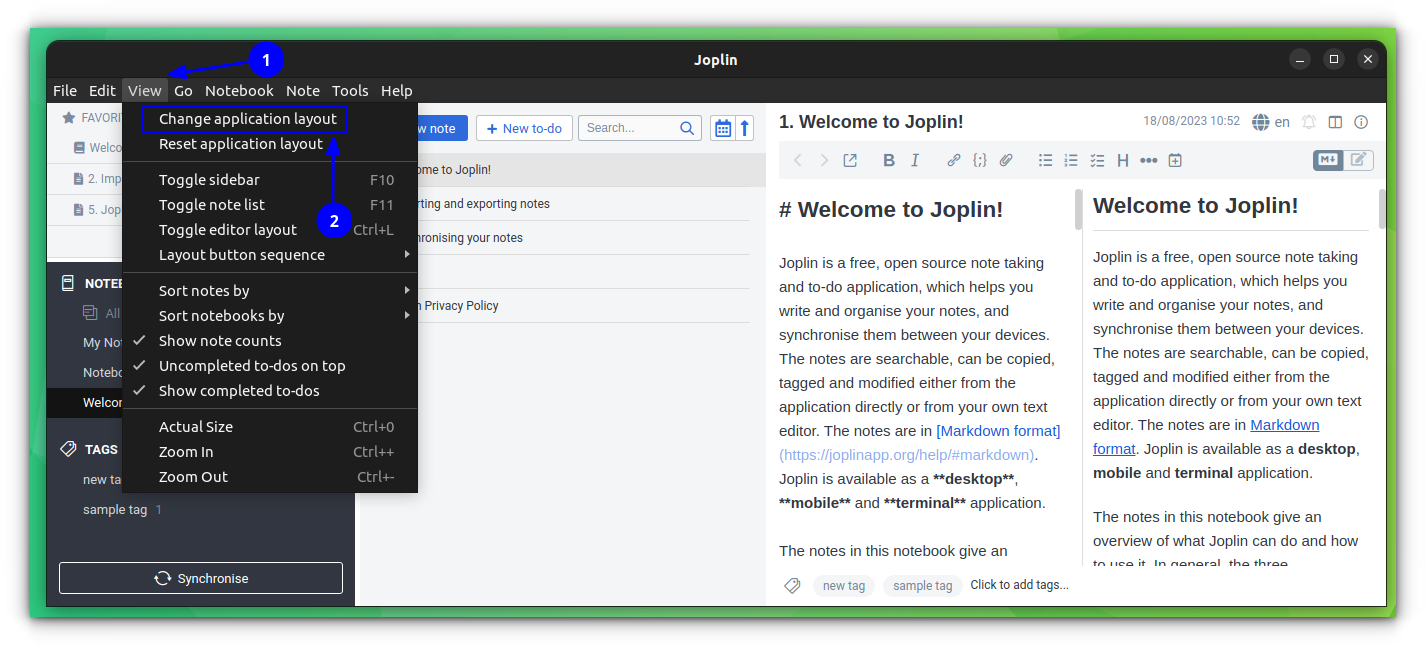The image size is (1426, 649).
Task: Type a query in the Search field
Action: tap(632, 128)
